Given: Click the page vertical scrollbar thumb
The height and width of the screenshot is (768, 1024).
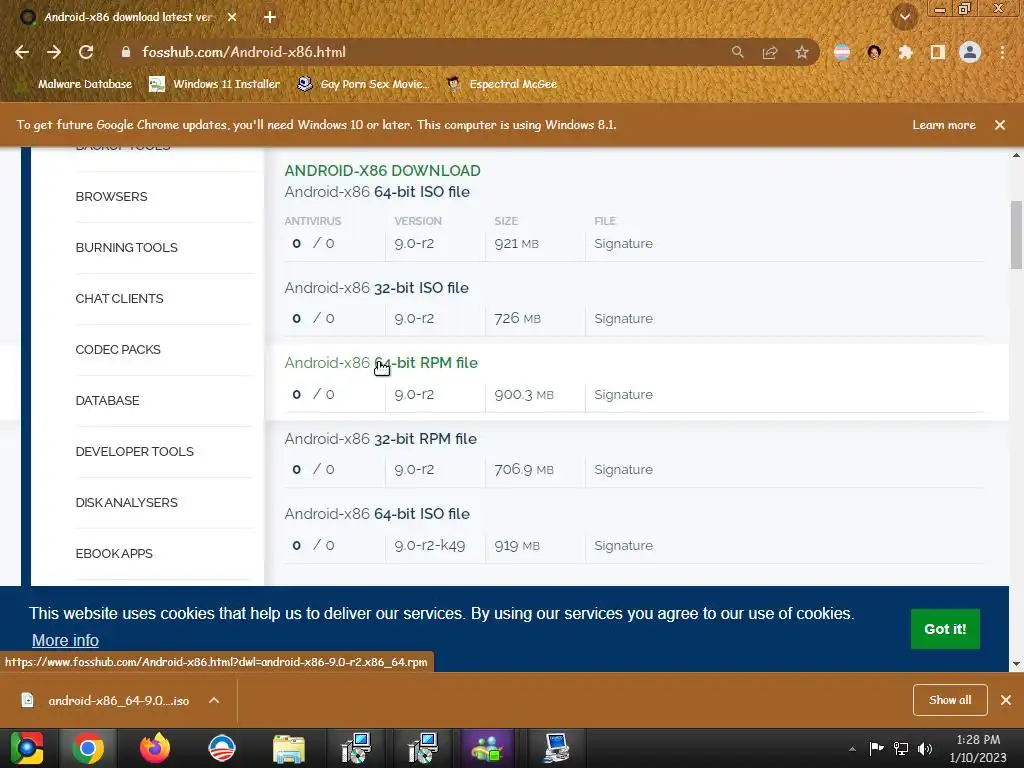Looking at the screenshot, I should pos(1016,234).
